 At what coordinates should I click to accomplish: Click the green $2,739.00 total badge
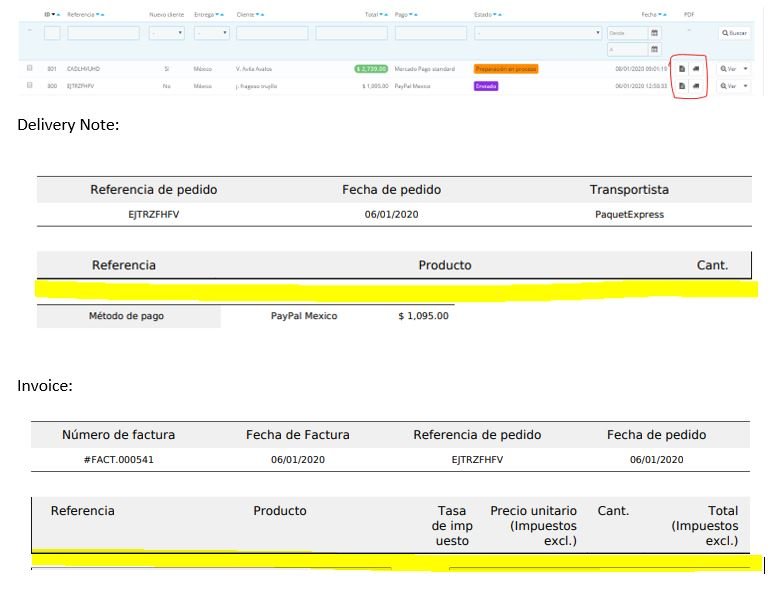pos(371,69)
